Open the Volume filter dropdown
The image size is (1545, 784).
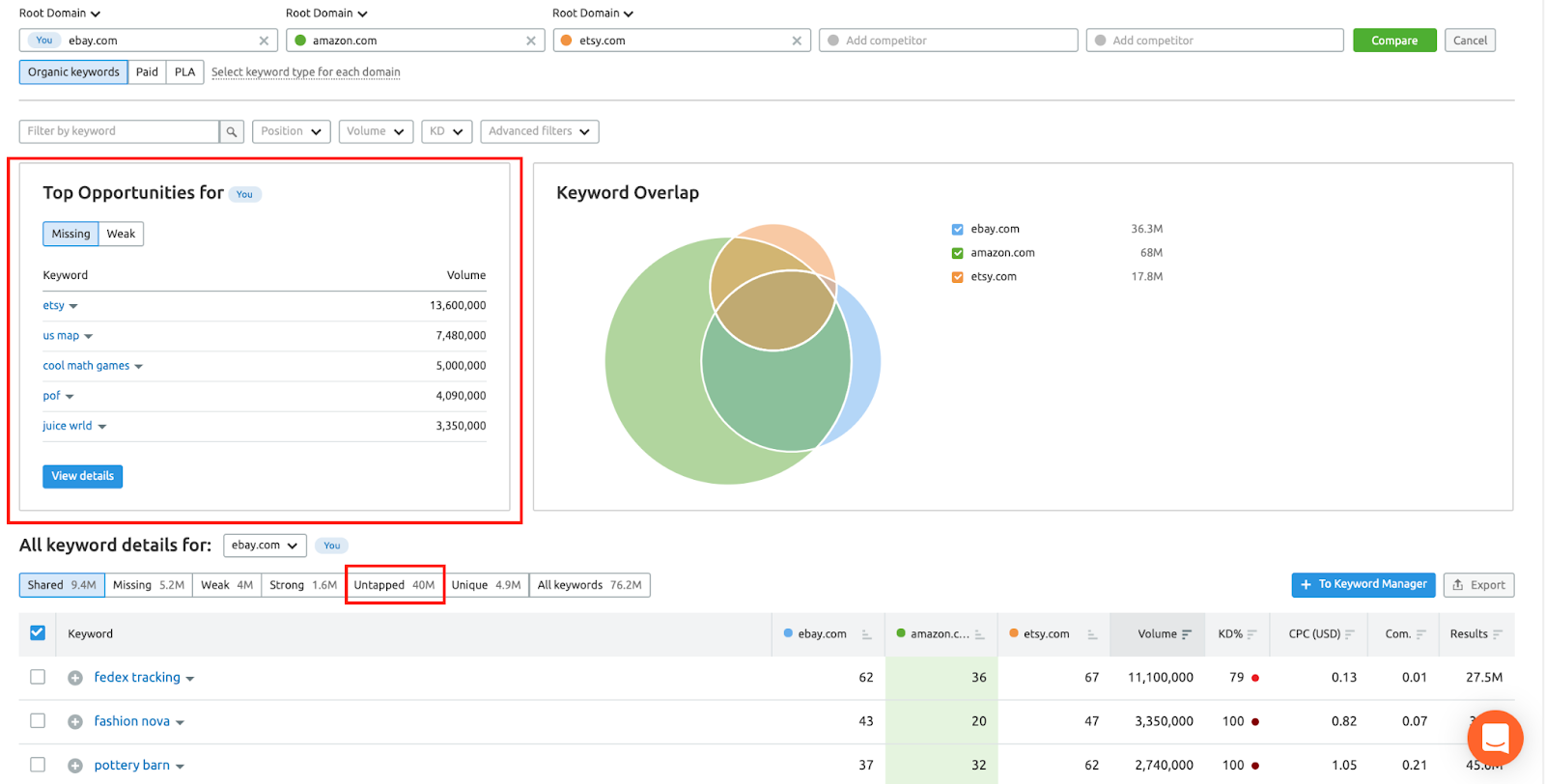point(377,131)
